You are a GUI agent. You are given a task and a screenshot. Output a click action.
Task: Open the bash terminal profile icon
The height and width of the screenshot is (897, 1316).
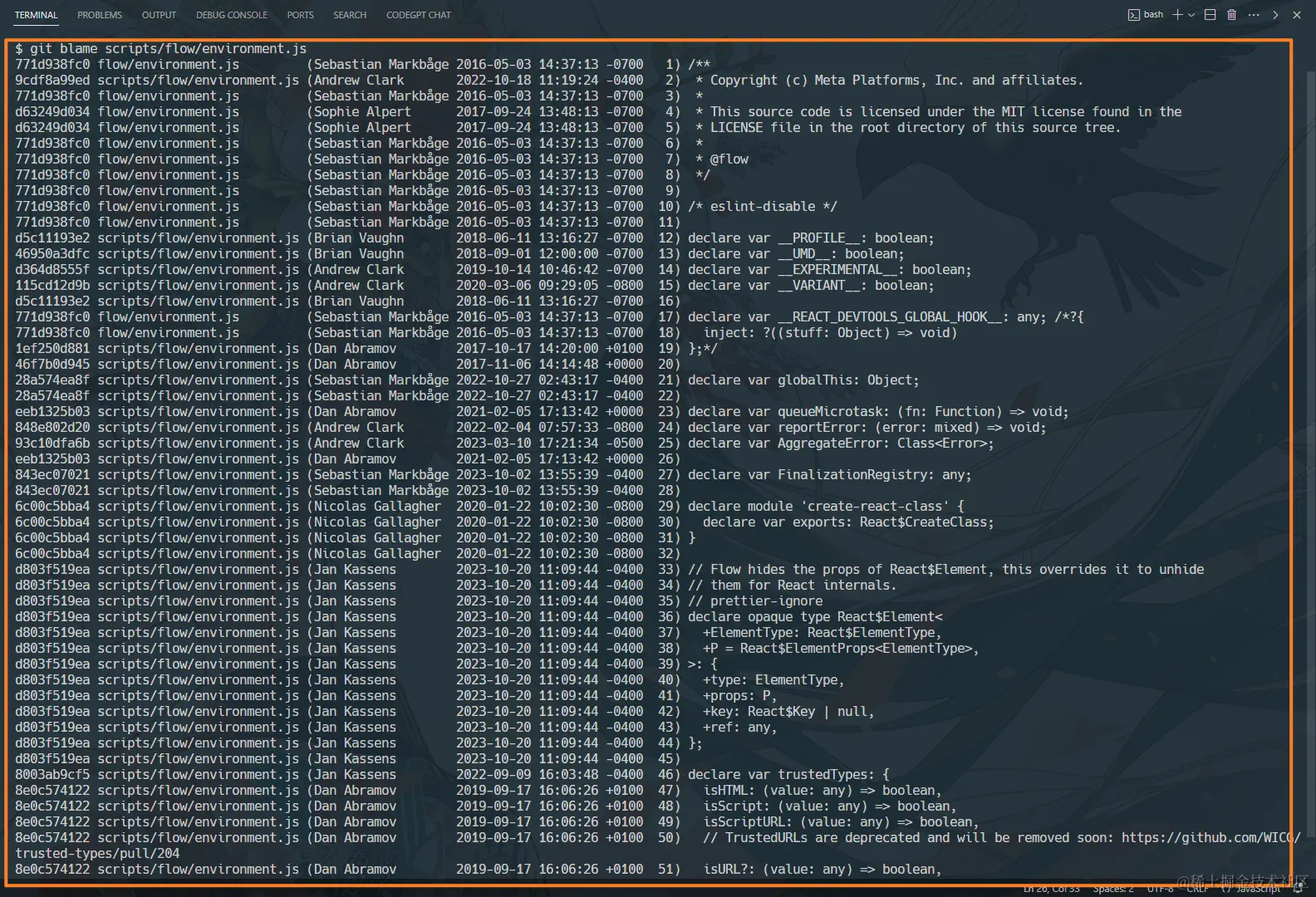click(1134, 15)
